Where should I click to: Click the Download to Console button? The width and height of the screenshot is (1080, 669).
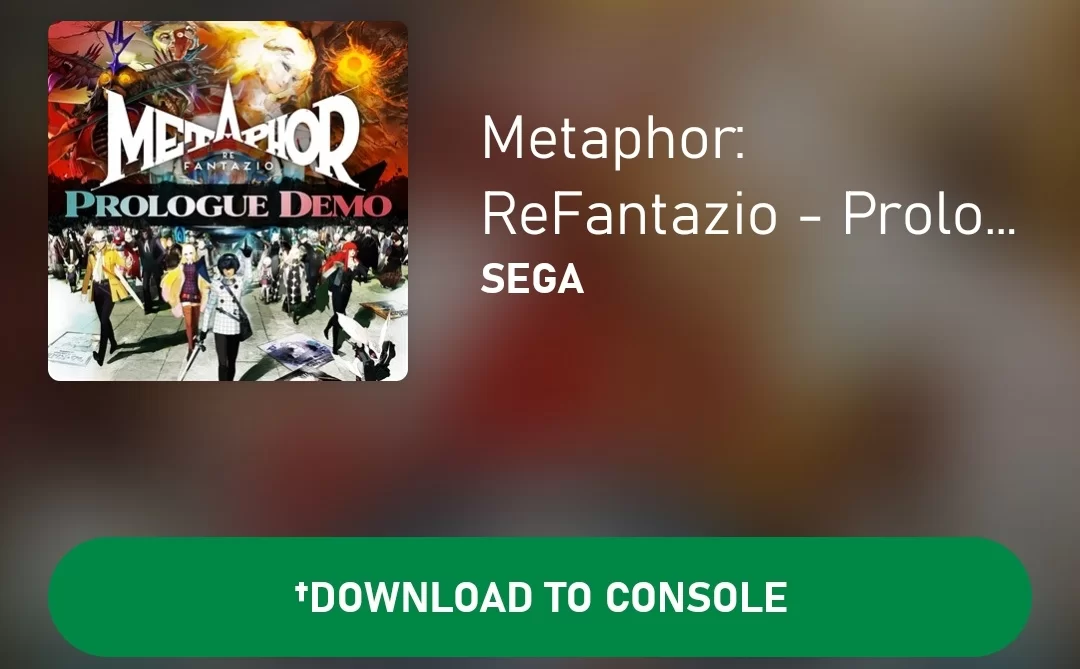coord(539,597)
